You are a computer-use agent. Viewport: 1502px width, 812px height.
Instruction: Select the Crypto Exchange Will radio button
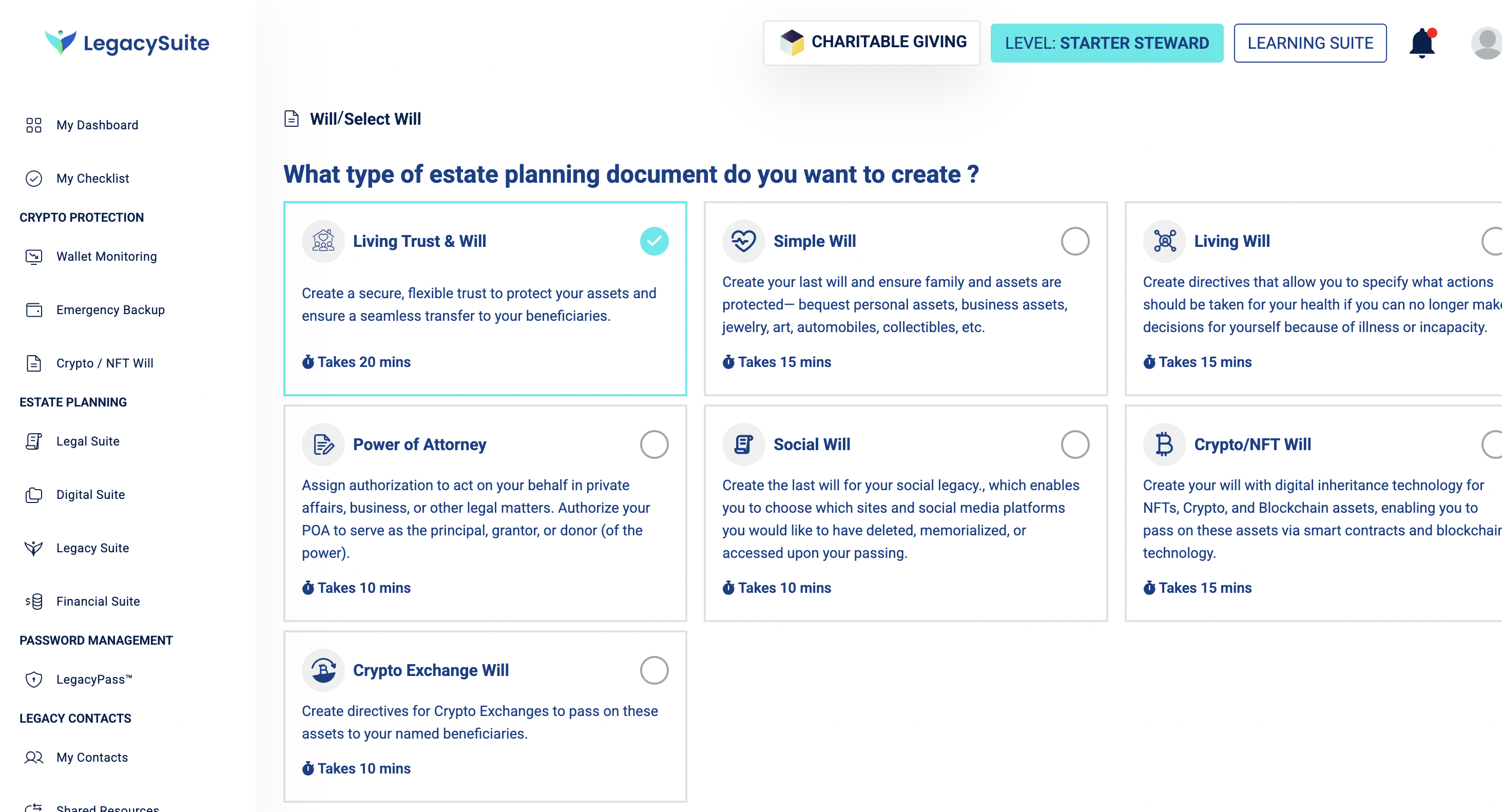click(x=653, y=670)
